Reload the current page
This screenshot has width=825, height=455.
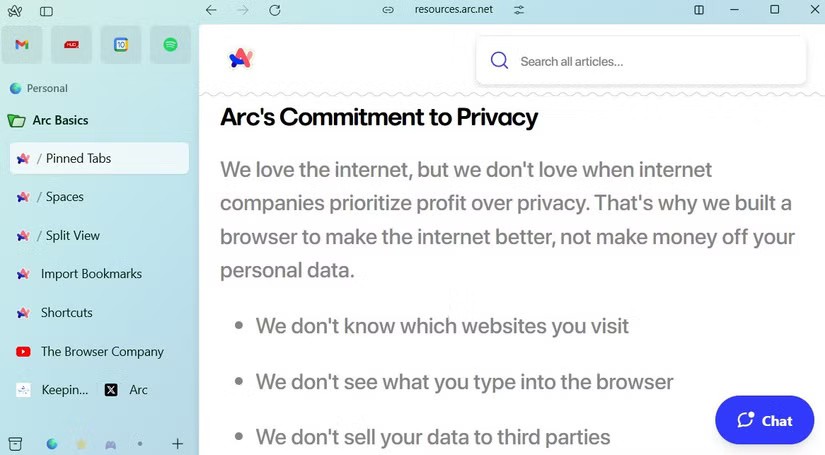pyautogui.click(x=275, y=10)
